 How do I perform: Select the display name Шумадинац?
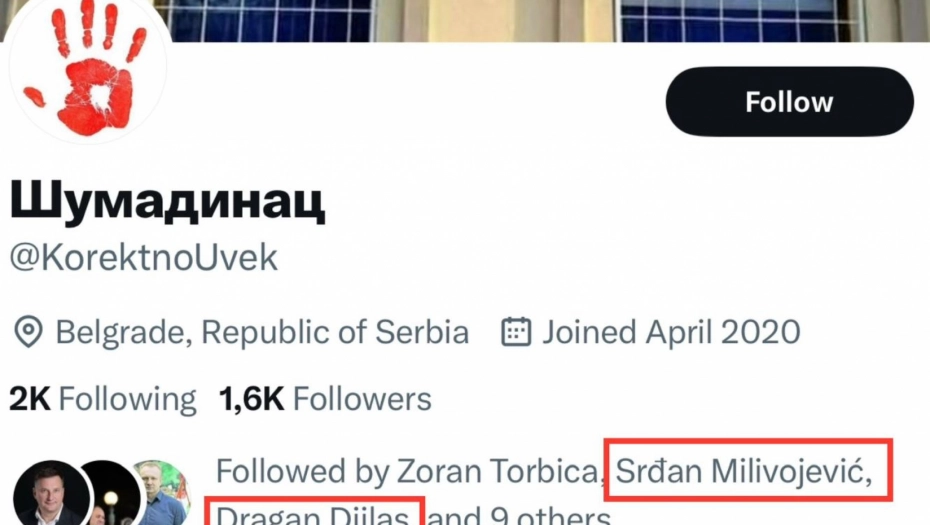pos(167,201)
